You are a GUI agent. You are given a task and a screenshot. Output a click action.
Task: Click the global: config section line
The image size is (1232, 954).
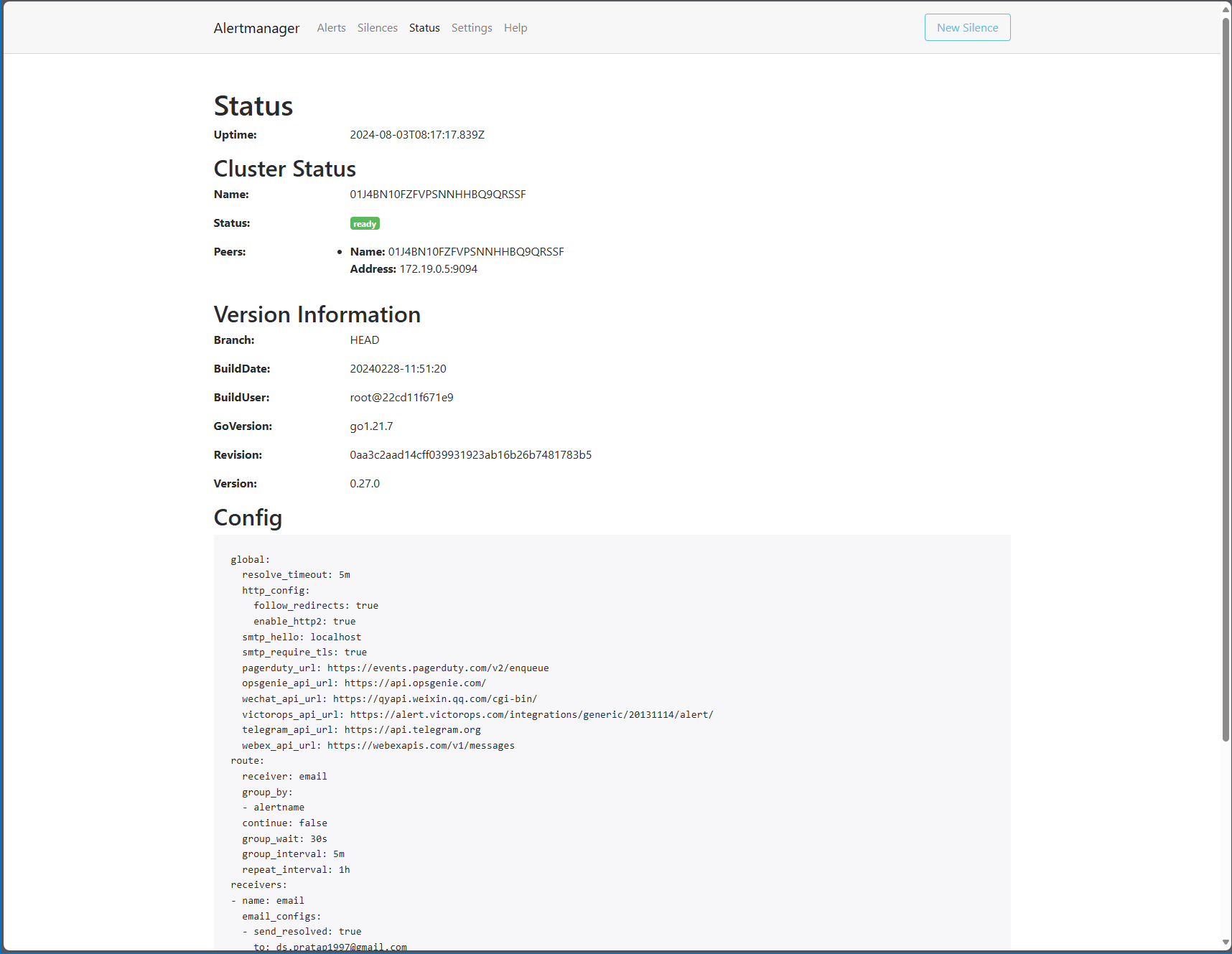(x=250, y=560)
